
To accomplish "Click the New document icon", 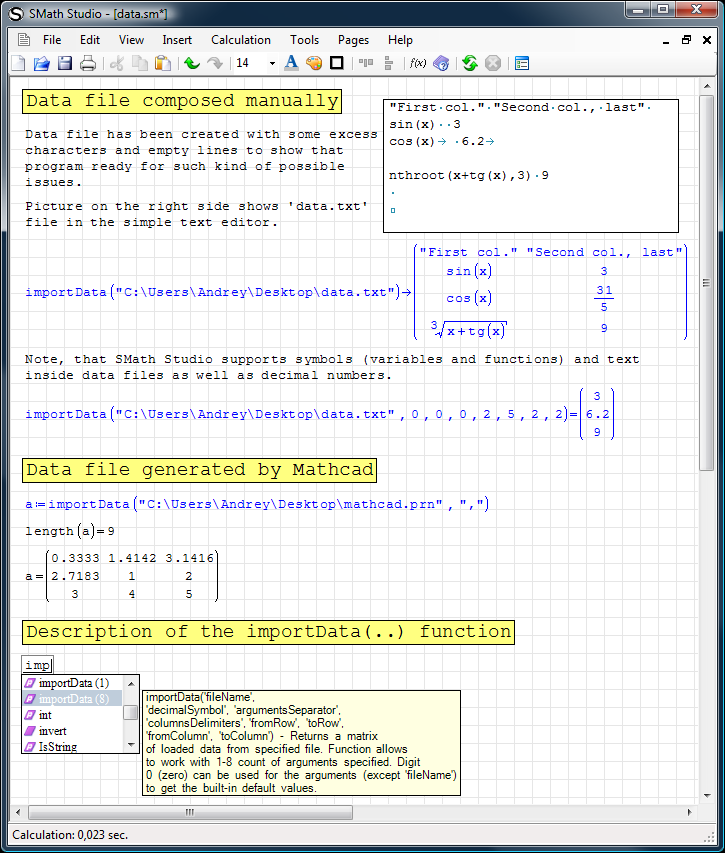I will [x=19, y=64].
